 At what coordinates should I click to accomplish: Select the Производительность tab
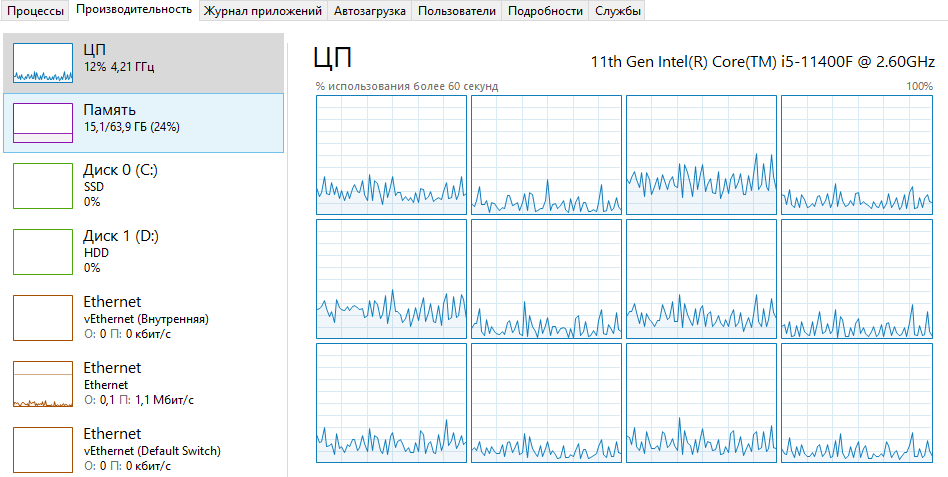tap(134, 10)
